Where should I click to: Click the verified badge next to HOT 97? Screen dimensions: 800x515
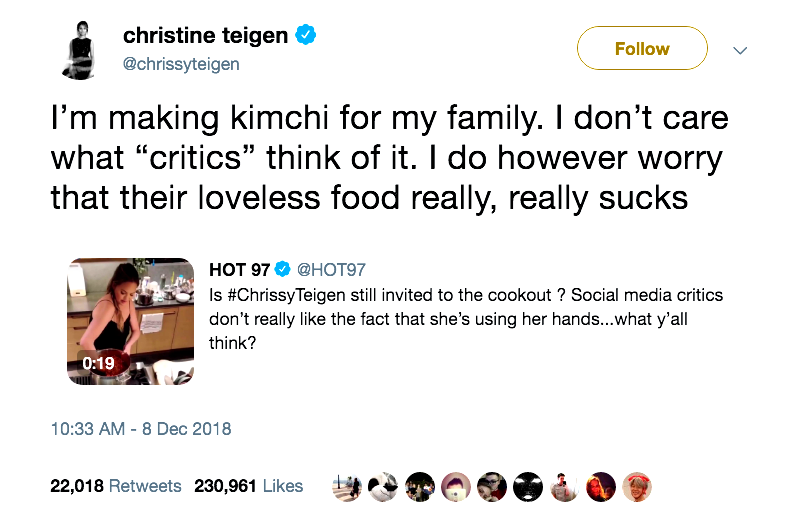pyautogui.click(x=283, y=270)
